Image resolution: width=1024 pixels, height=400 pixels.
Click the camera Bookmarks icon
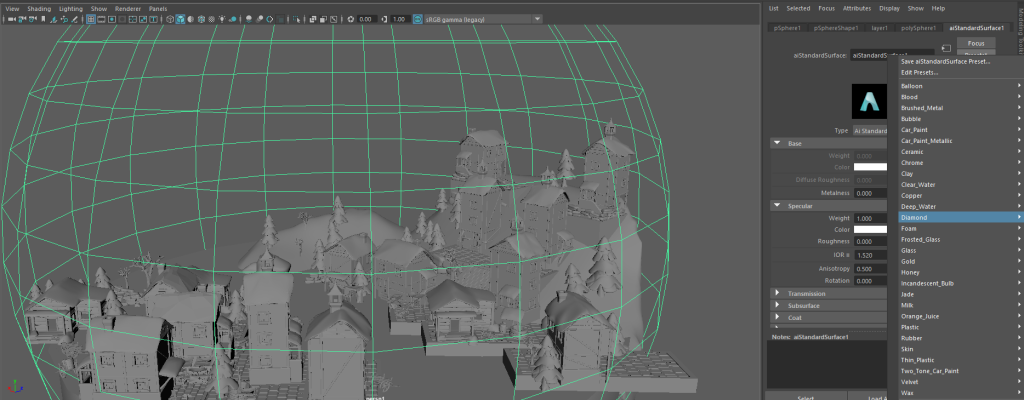tap(43, 19)
